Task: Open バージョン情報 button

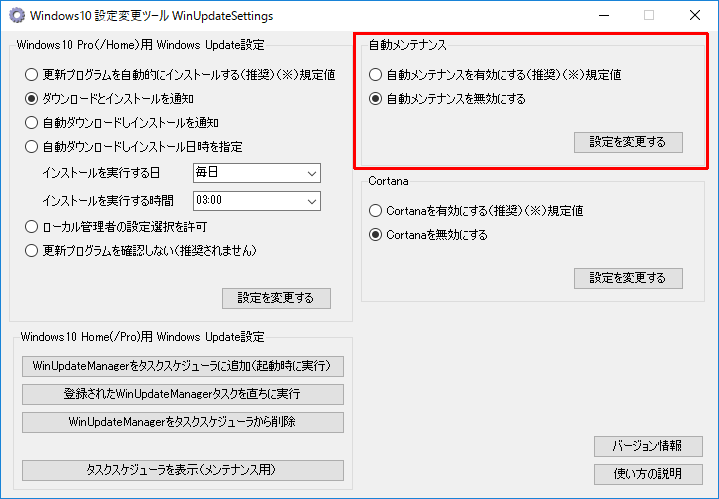Action: [x=648, y=446]
